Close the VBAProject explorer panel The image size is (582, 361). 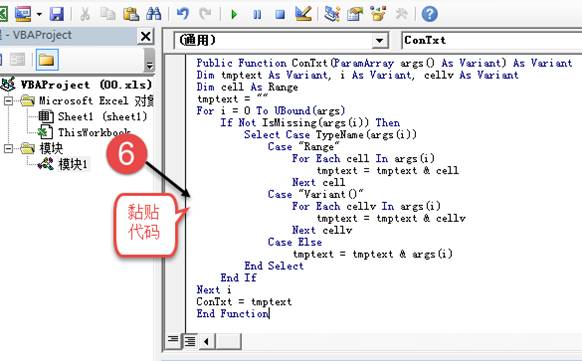coord(146,36)
